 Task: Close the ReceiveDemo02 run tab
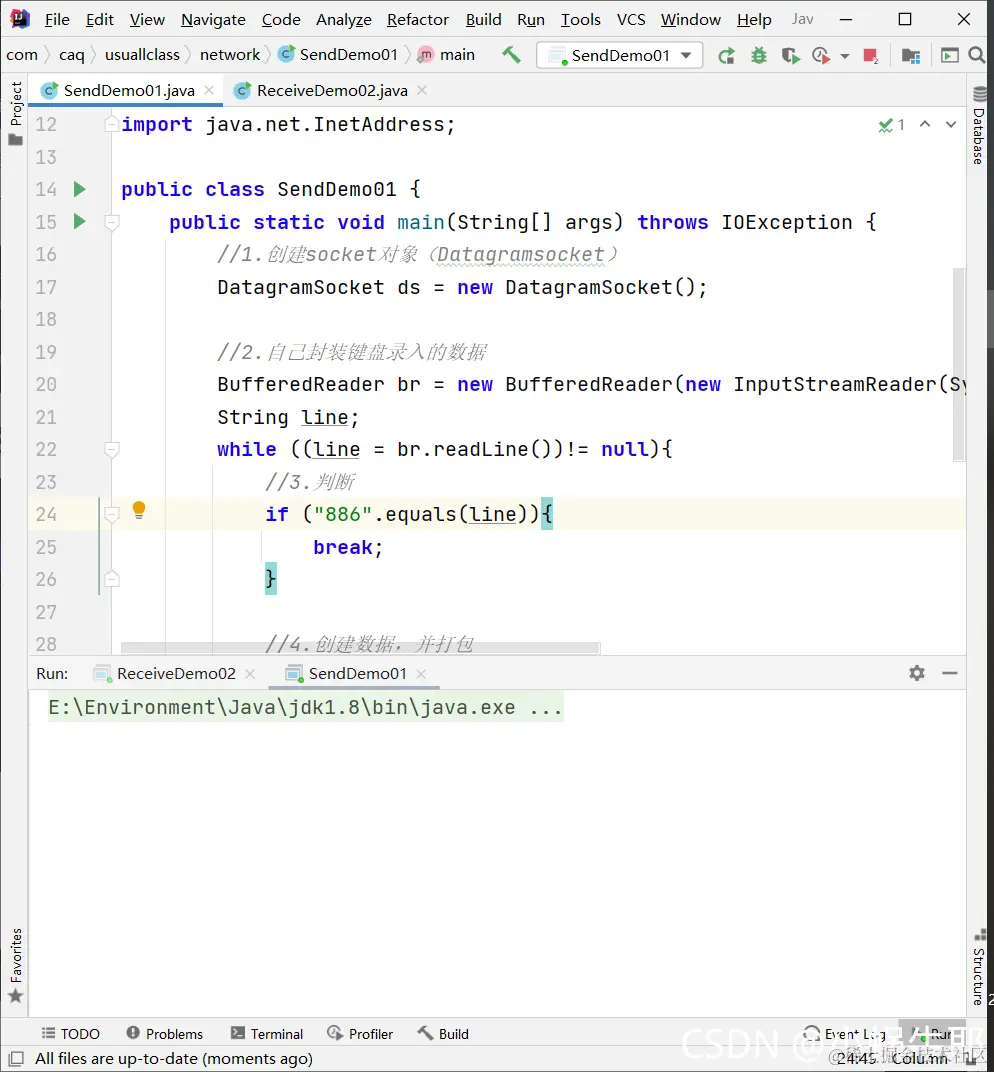[x=250, y=674]
